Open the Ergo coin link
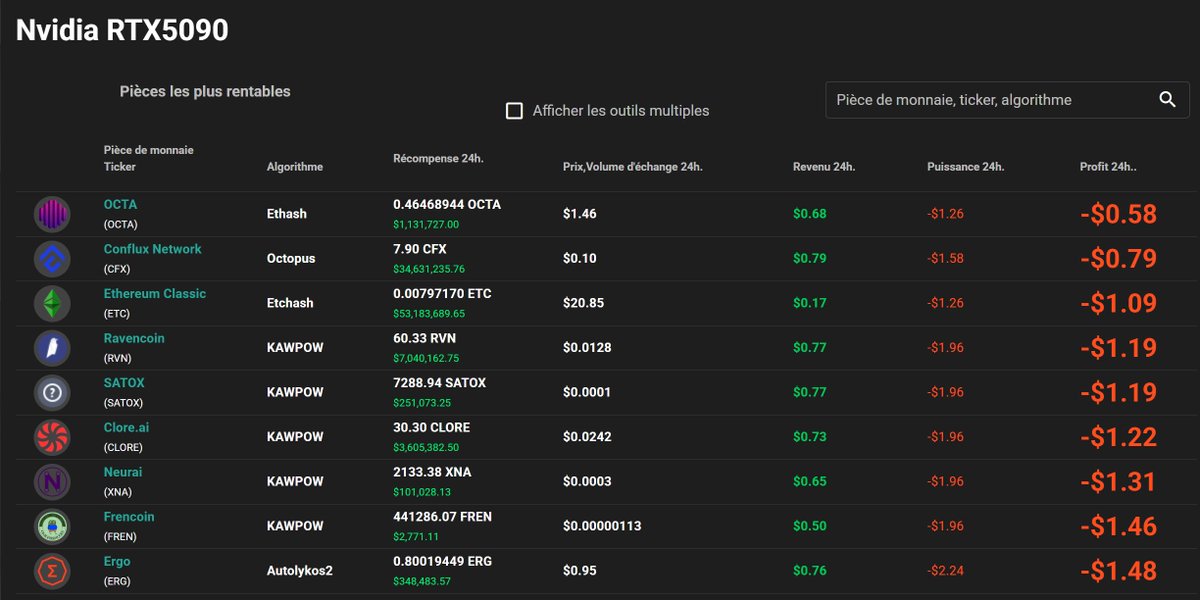Image resolution: width=1200 pixels, height=600 pixels. pyautogui.click(x=117, y=561)
